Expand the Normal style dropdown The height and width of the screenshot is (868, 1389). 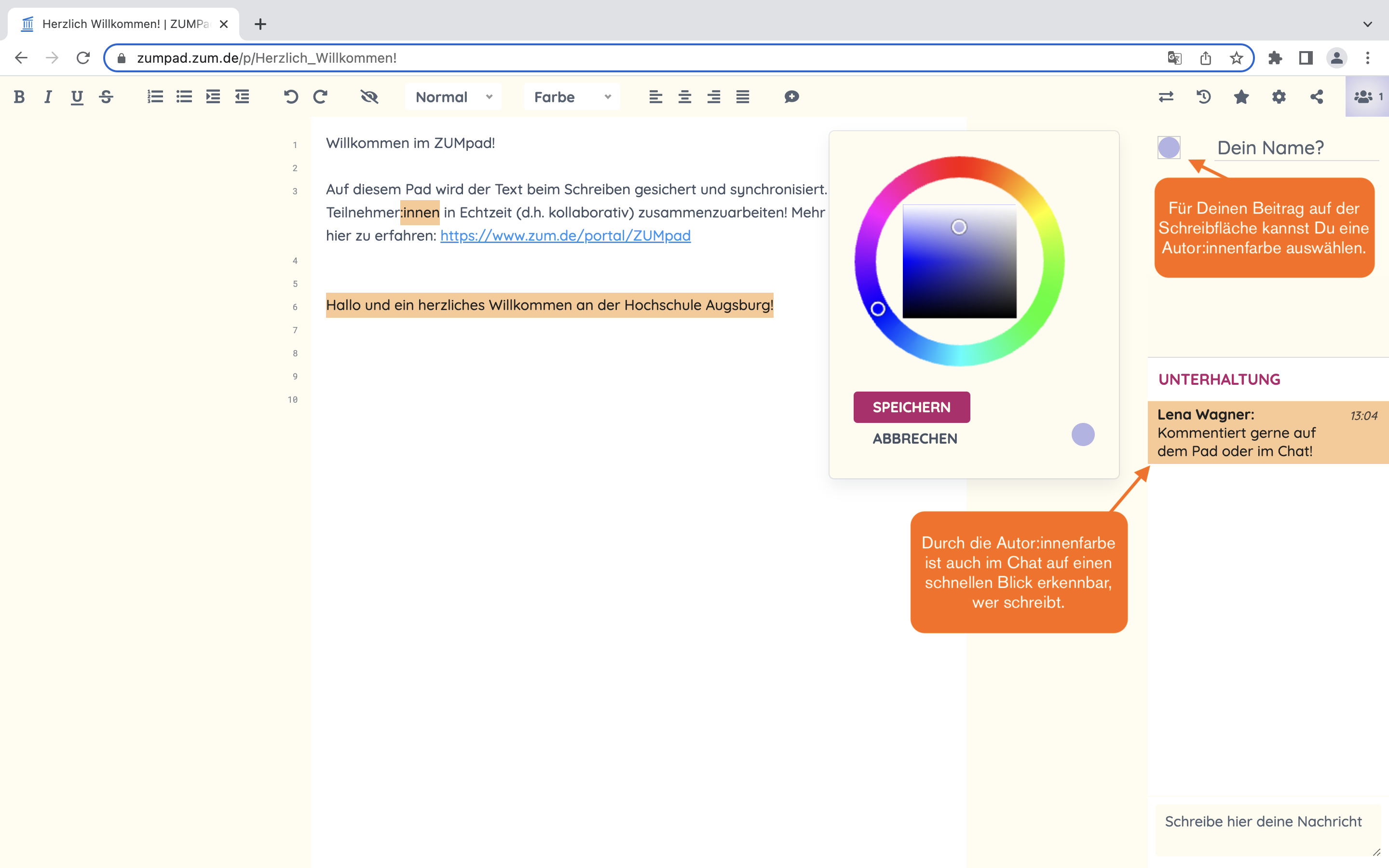pos(453,97)
